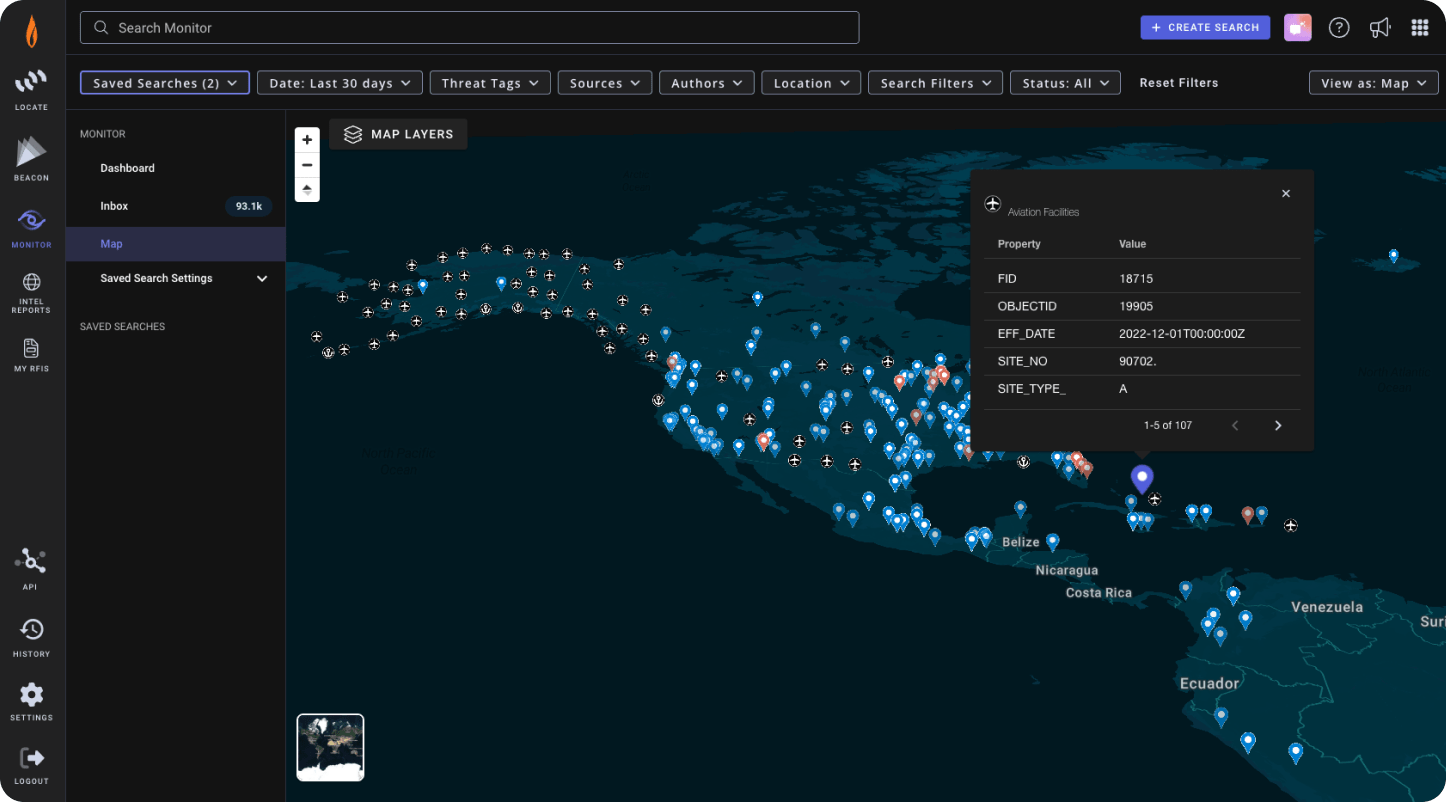Open the Date: Last 30 days filter
Viewport: 1446px width, 802px height.
click(x=339, y=82)
